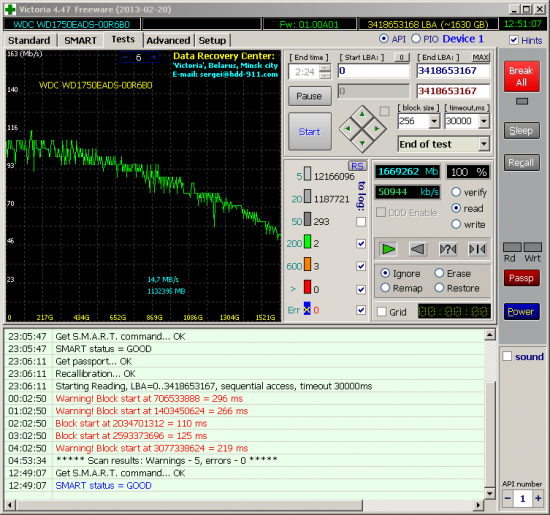The width and height of the screenshot is (550, 515).
Task: Click the up arrow on the navigation diamond
Action: click(362, 114)
